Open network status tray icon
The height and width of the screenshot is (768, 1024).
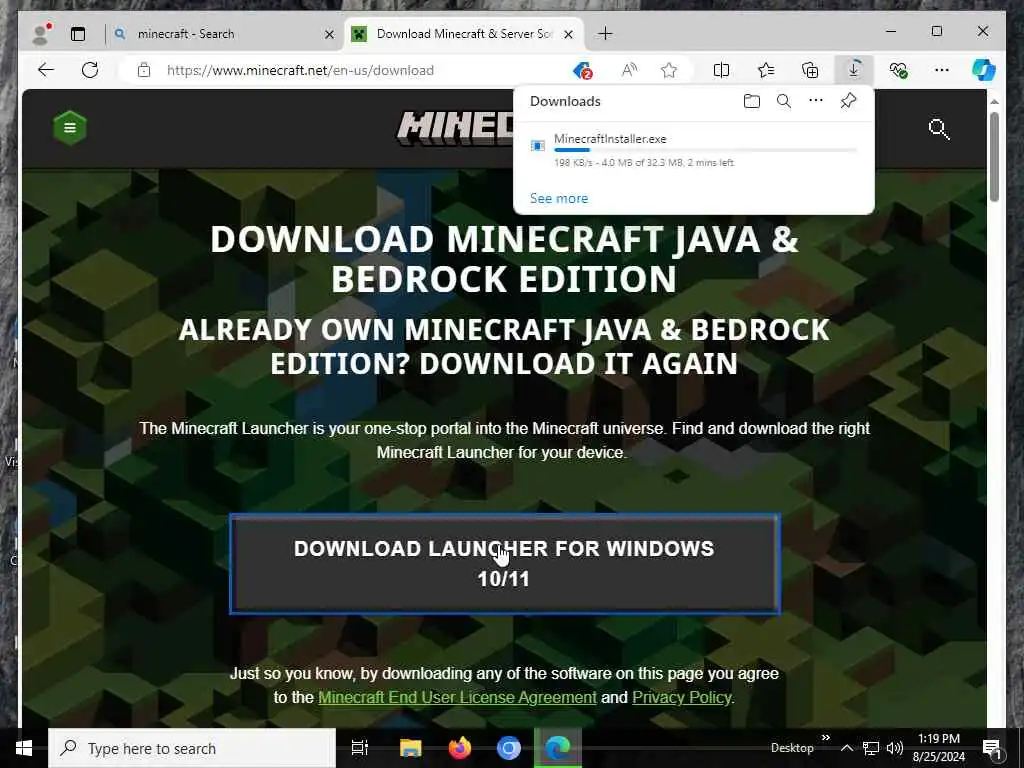pyautogui.click(x=871, y=748)
